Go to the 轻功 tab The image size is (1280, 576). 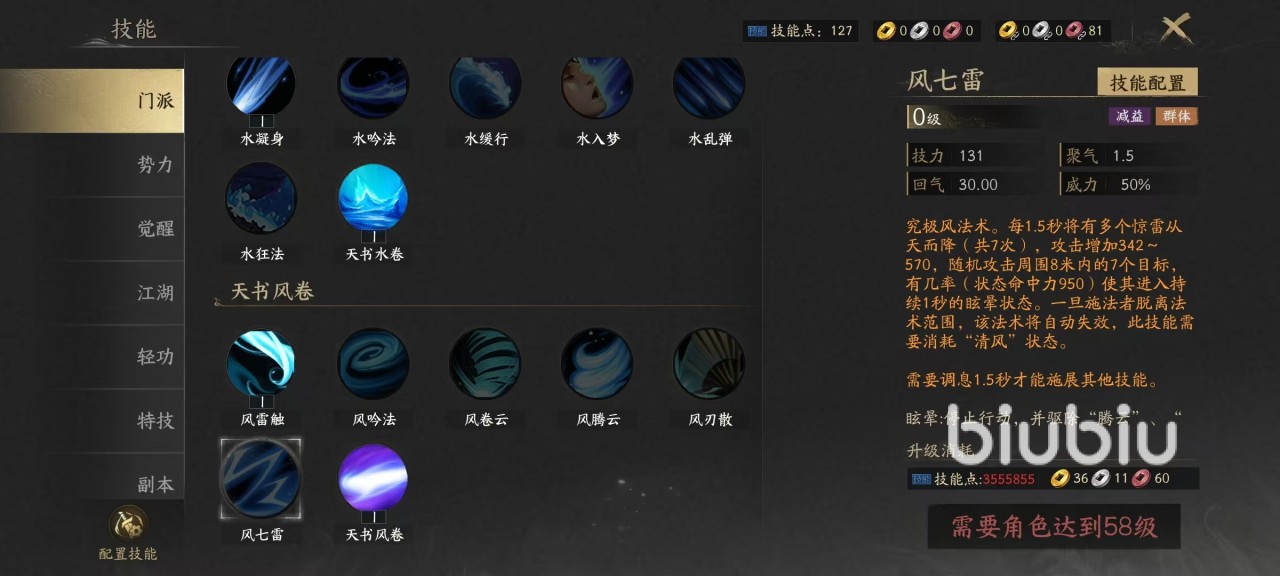click(x=92, y=357)
